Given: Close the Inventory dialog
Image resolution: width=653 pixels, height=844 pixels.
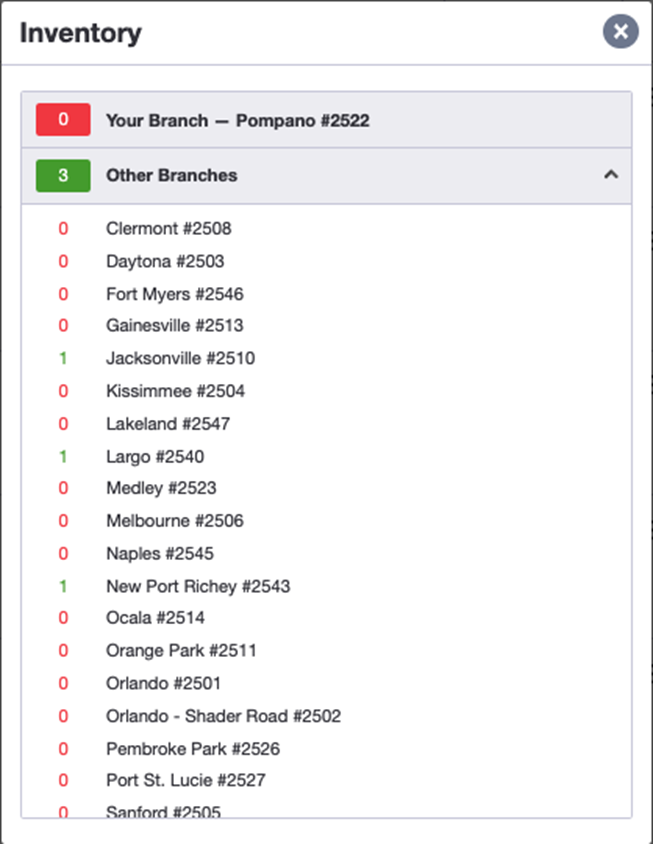Looking at the screenshot, I should pyautogui.click(x=620, y=31).
